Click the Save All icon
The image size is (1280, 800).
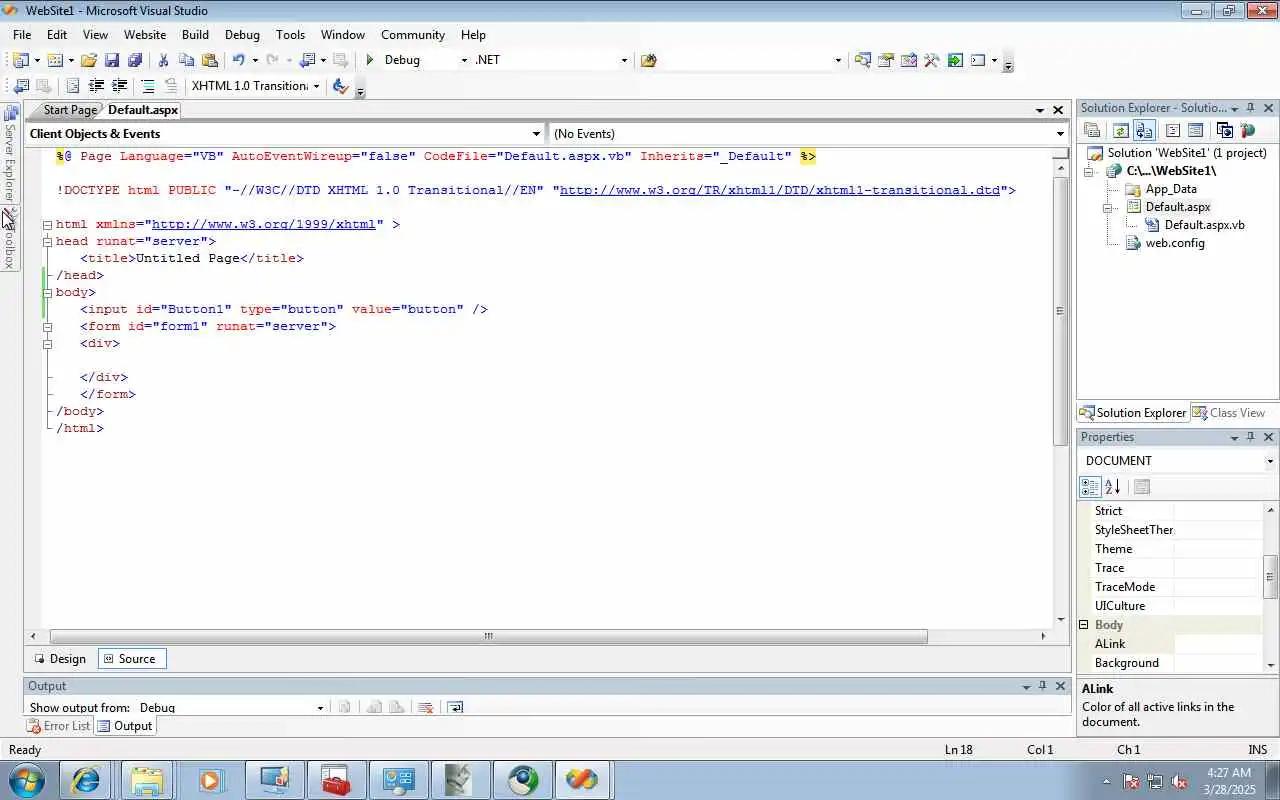tap(135, 60)
